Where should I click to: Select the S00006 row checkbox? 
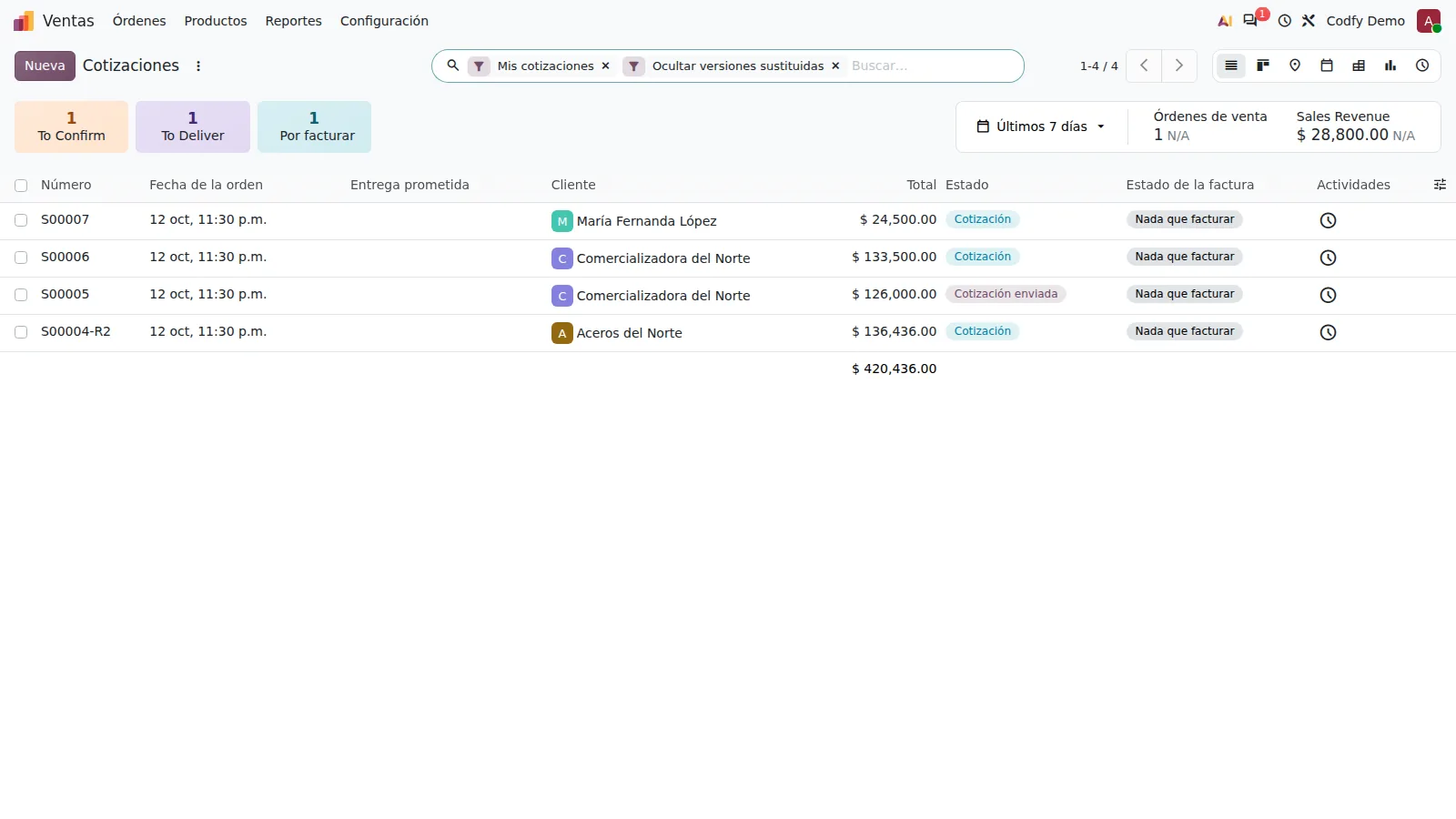pos(21,258)
